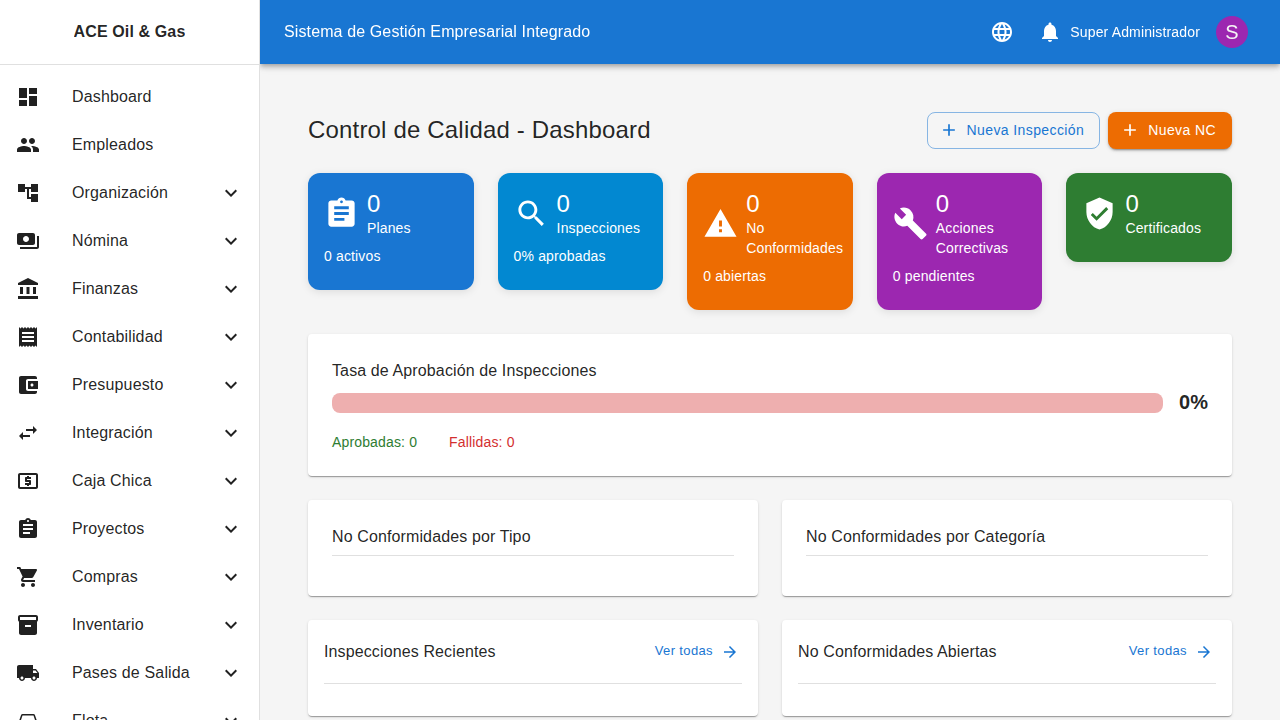
Task: Click the Nómina badge icon in sidebar
Action: pos(28,241)
